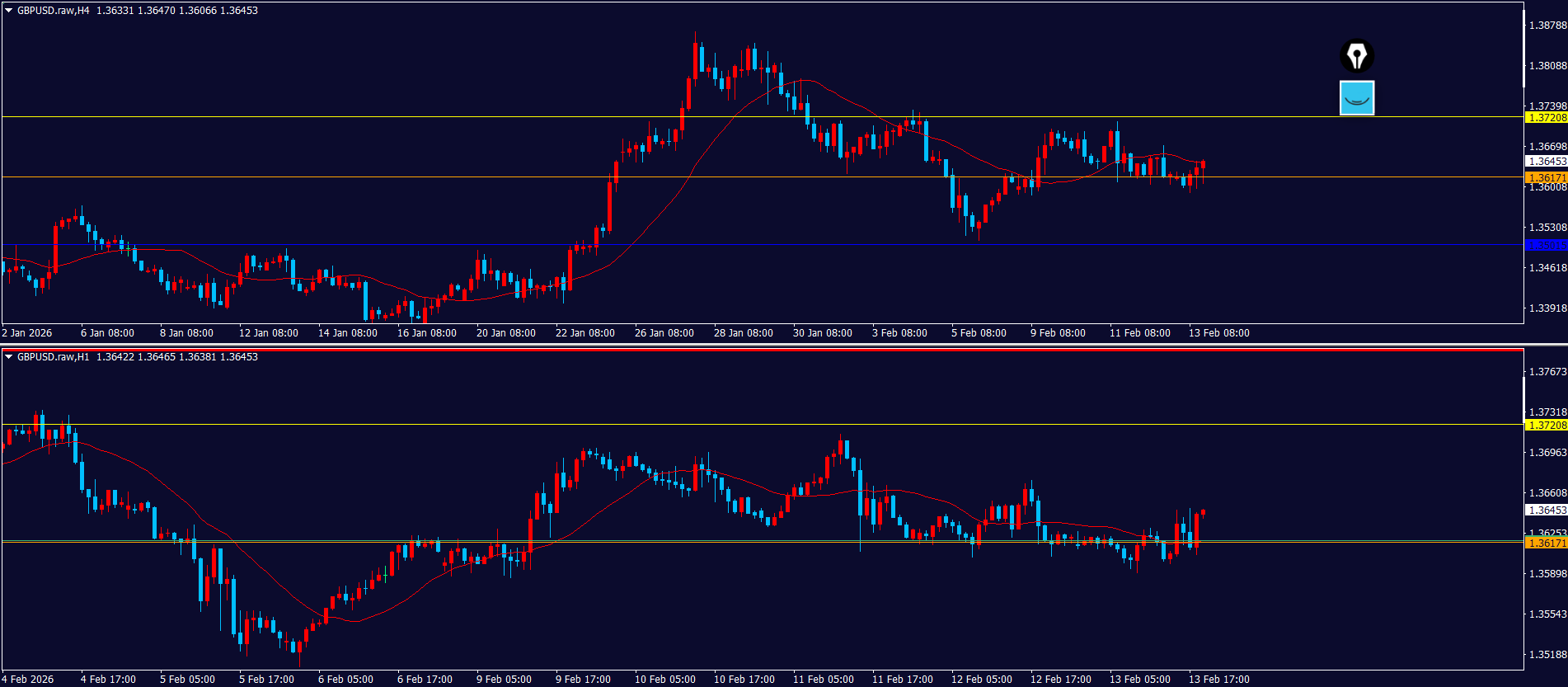Click the 1.35188 price level on H1 scale

[x=1547, y=655]
